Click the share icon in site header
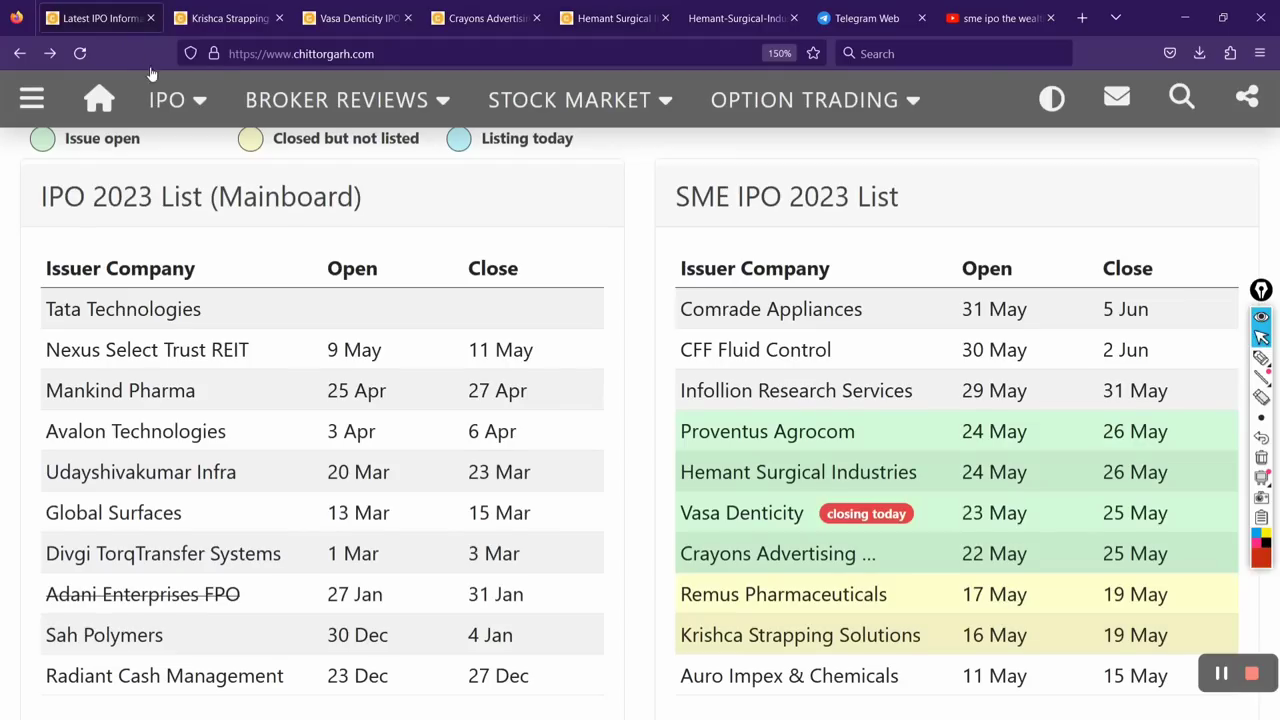The height and width of the screenshot is (720, 1280). (1246, 97)
